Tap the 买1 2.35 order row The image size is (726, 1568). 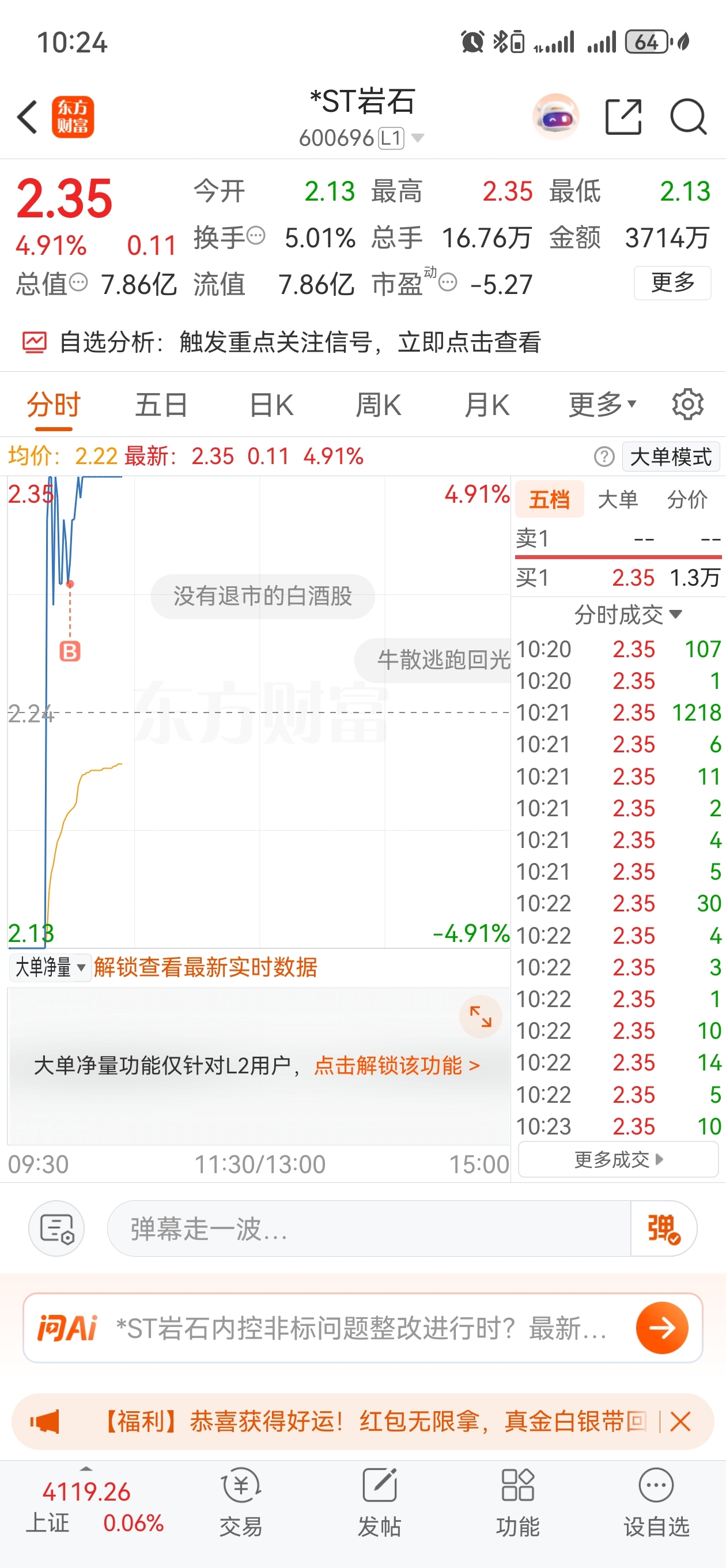[618, 577]
